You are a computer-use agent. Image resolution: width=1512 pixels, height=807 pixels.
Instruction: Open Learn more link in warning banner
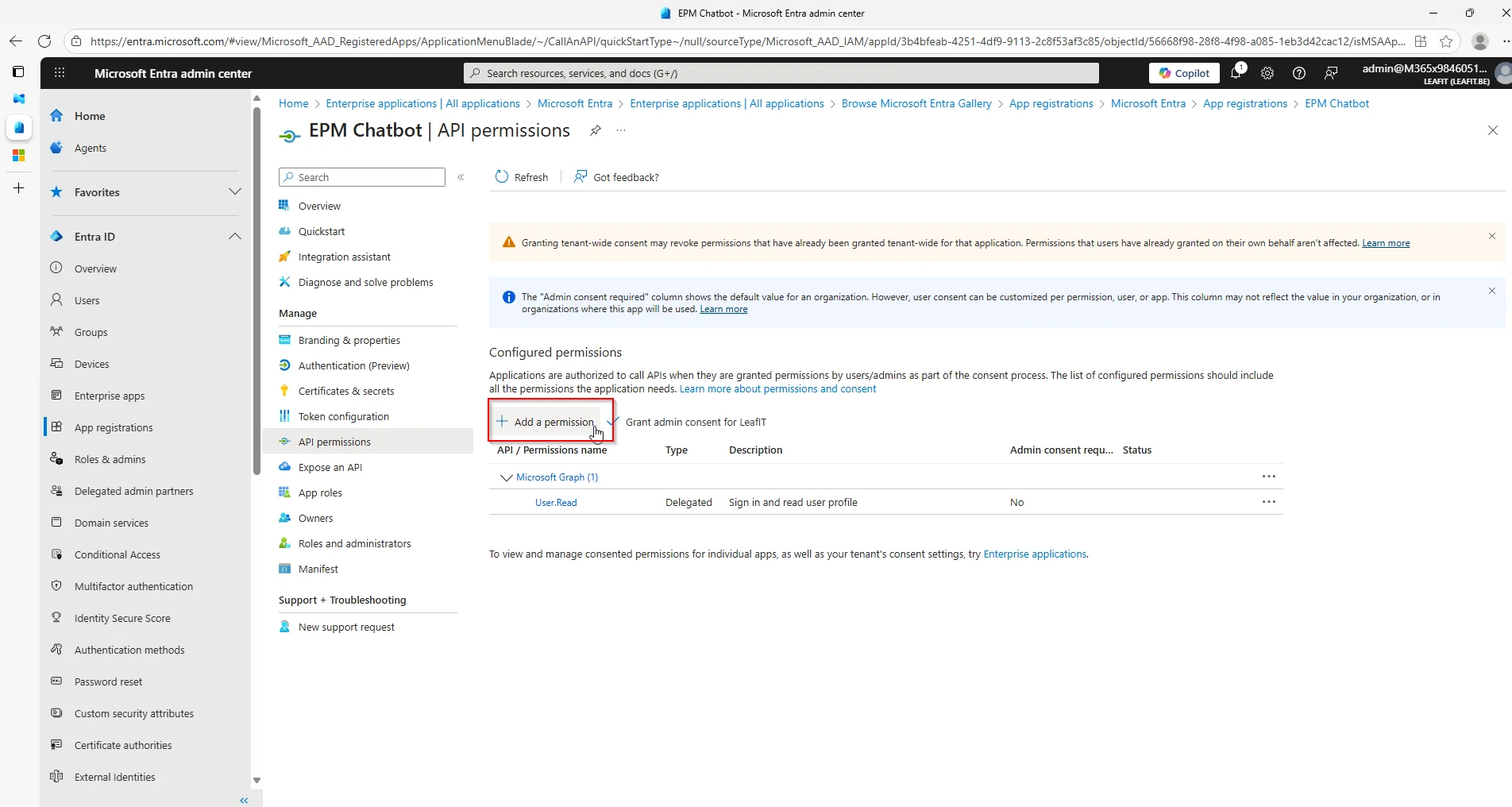tap(1386, 243)
